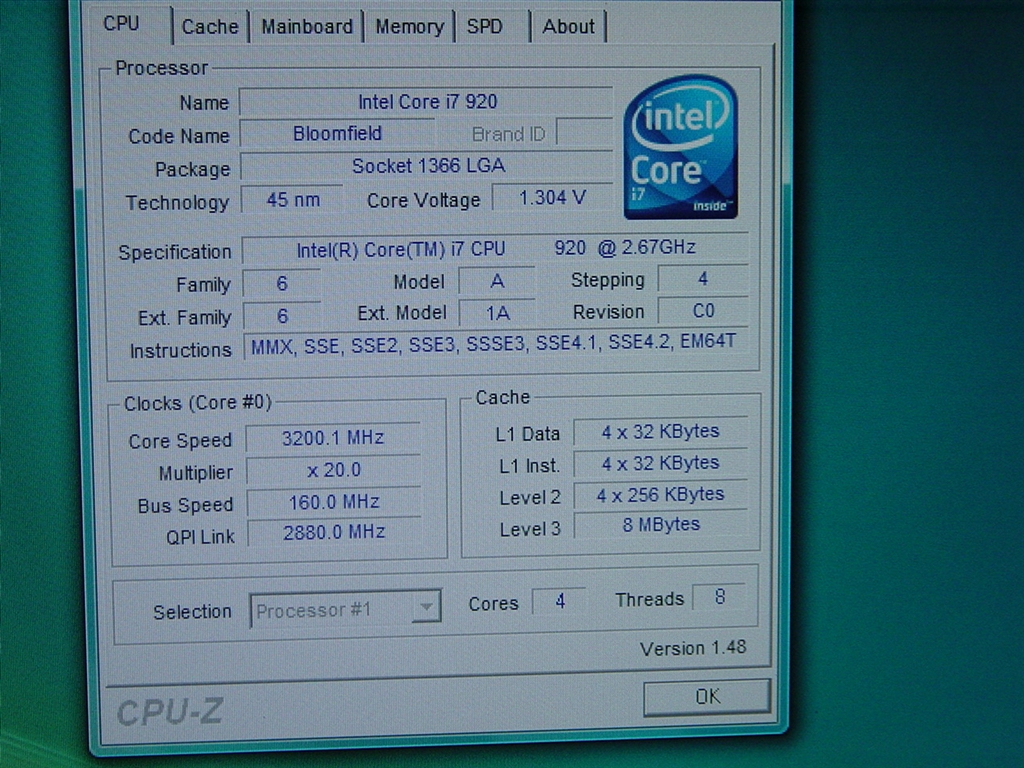Viewport: 1024px width, 768px height.
Task: Click the Family value 6
Action: 281,283
